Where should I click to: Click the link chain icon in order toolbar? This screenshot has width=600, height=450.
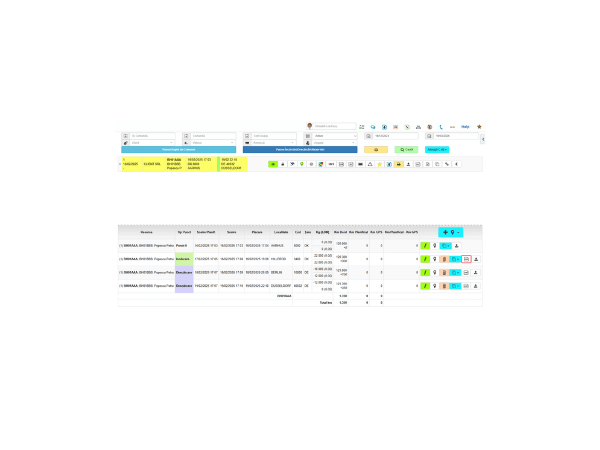446,164
